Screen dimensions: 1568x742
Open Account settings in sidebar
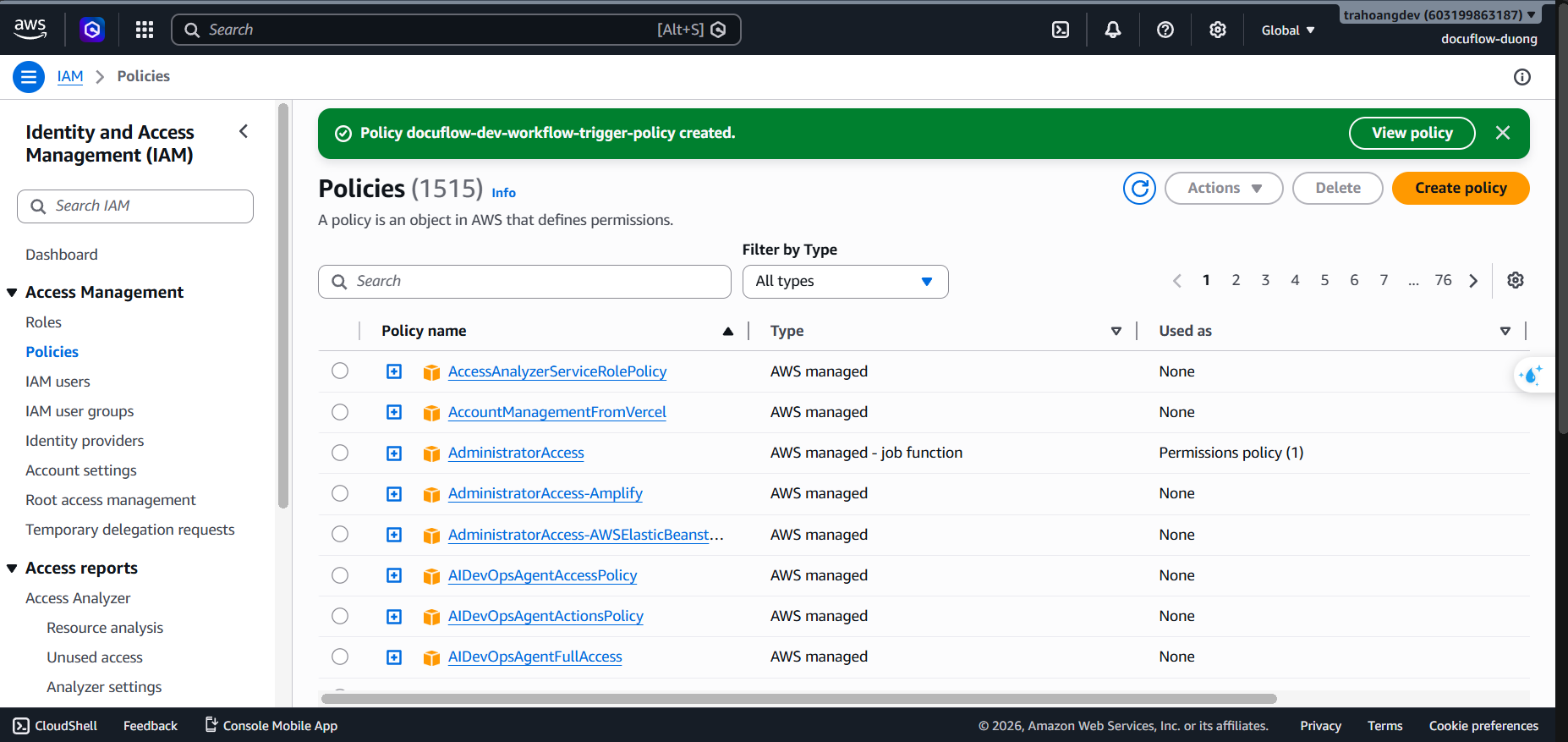click(81, 470)
